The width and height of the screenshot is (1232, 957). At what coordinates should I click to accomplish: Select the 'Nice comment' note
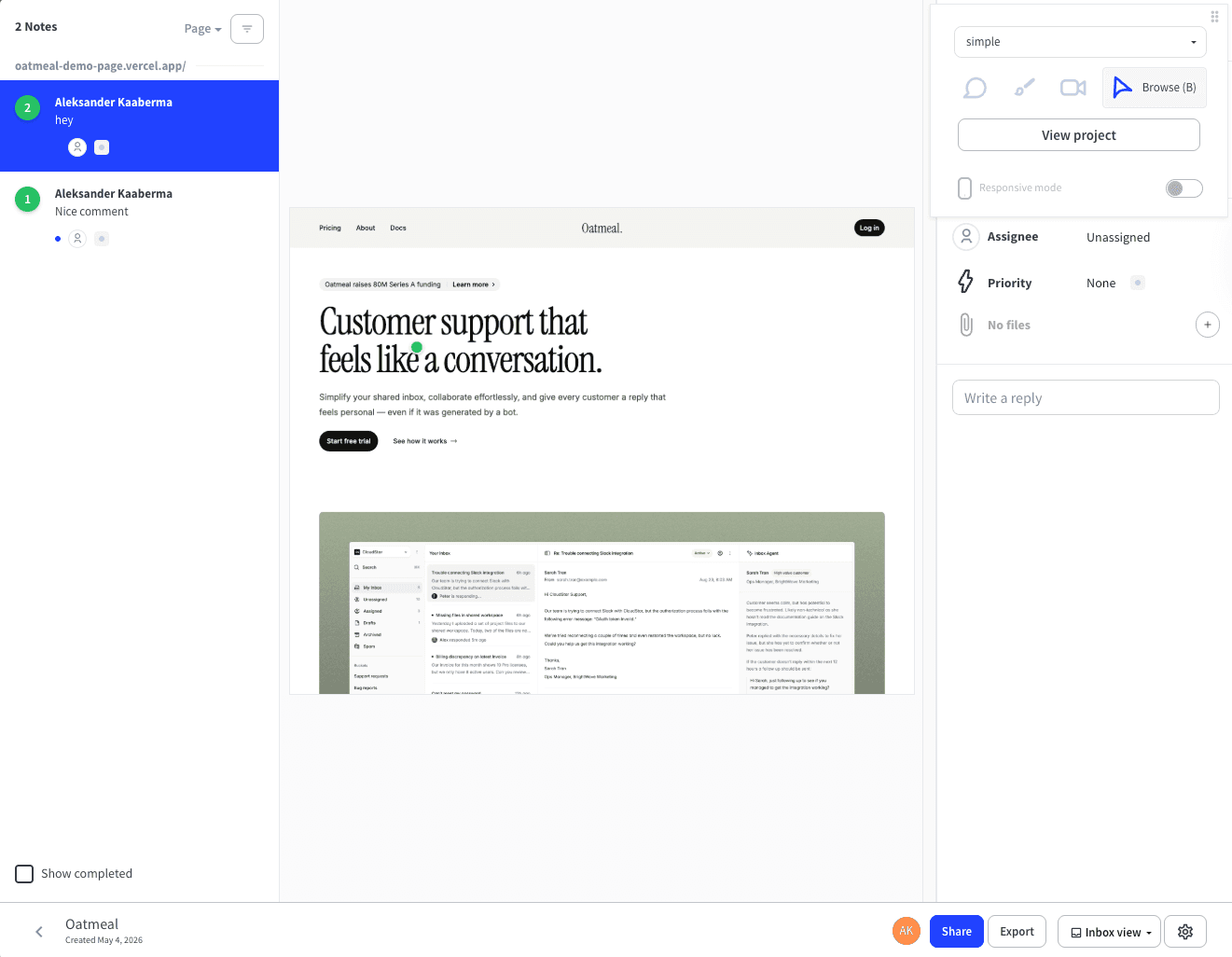tap(139, 217)
